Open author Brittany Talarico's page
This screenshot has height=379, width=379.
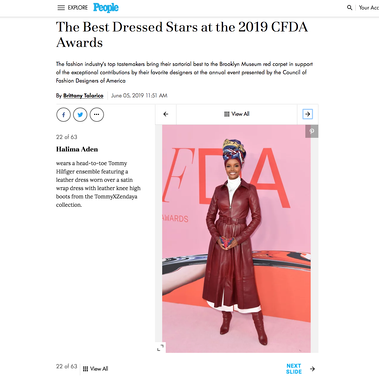coord(83,96)
